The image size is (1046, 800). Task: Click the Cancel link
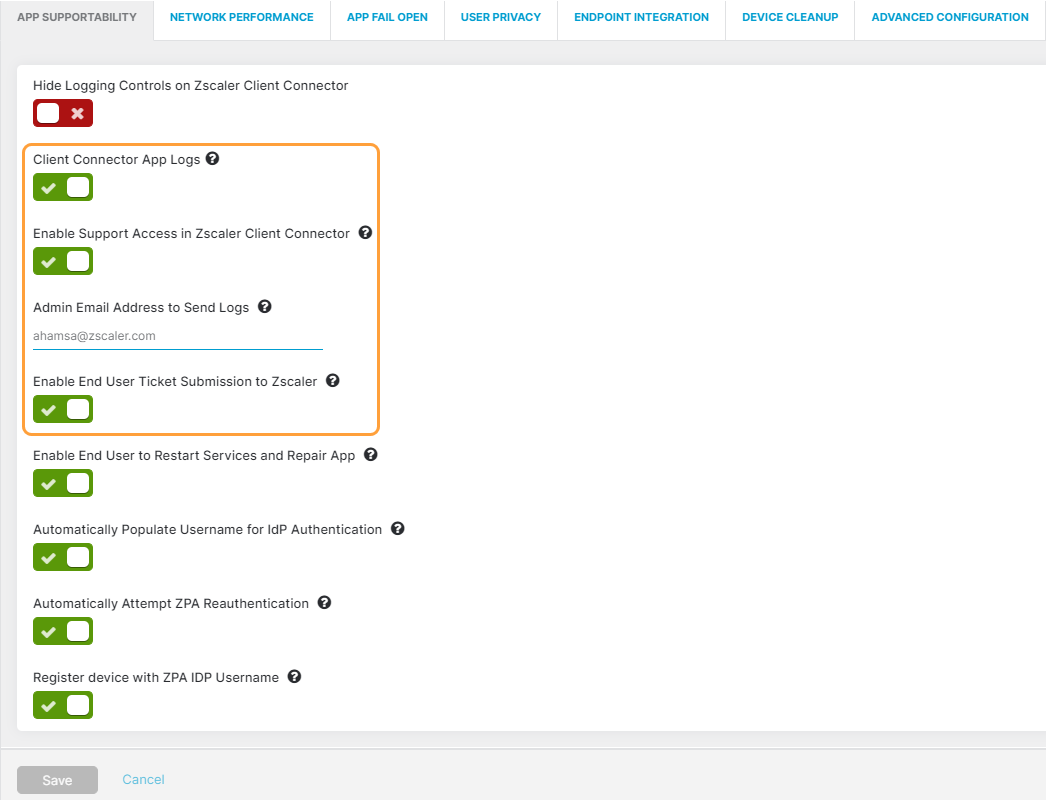143,779
